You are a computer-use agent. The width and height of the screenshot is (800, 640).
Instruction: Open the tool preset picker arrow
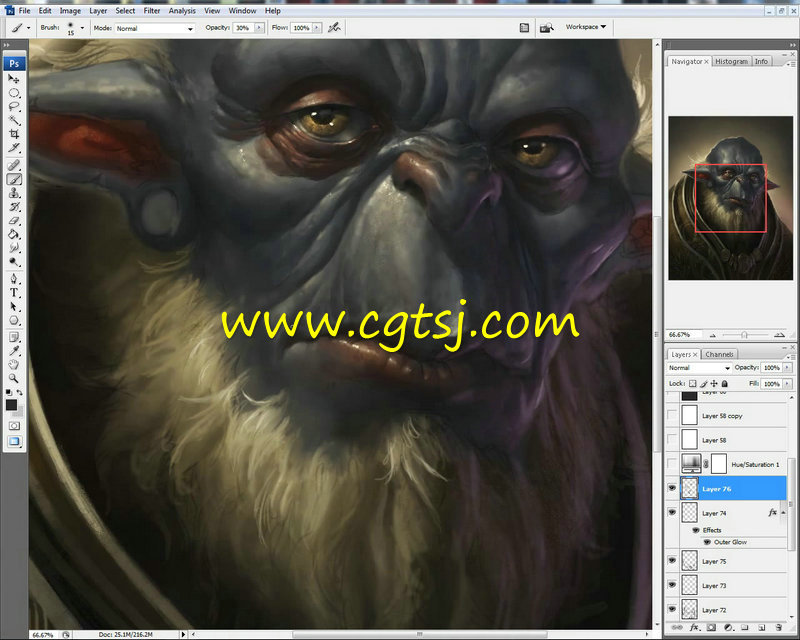29,28
